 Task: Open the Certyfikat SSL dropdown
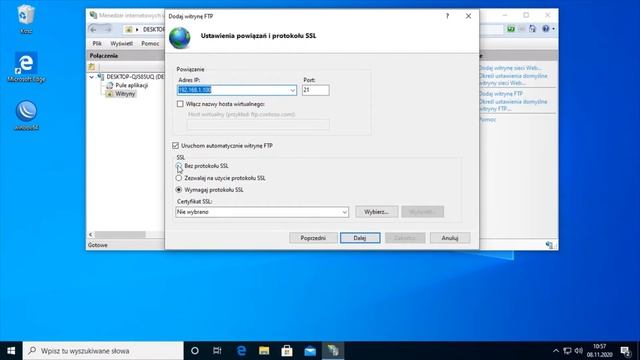click(344, 212)
